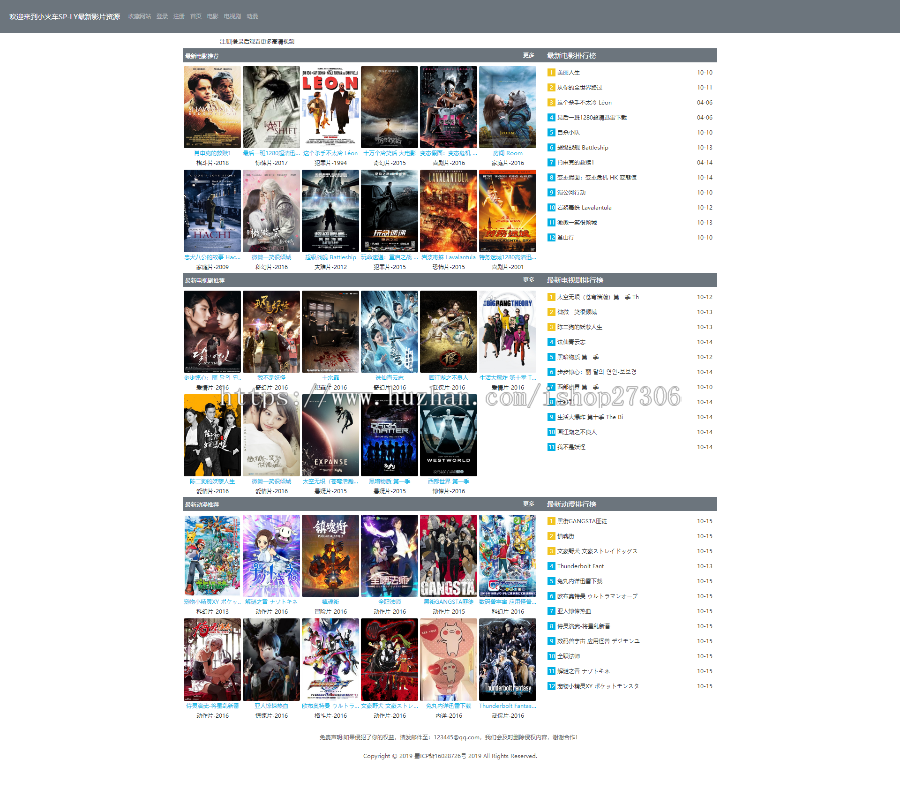Click the 注册 link in the top navigation

(x=179, y=17)
